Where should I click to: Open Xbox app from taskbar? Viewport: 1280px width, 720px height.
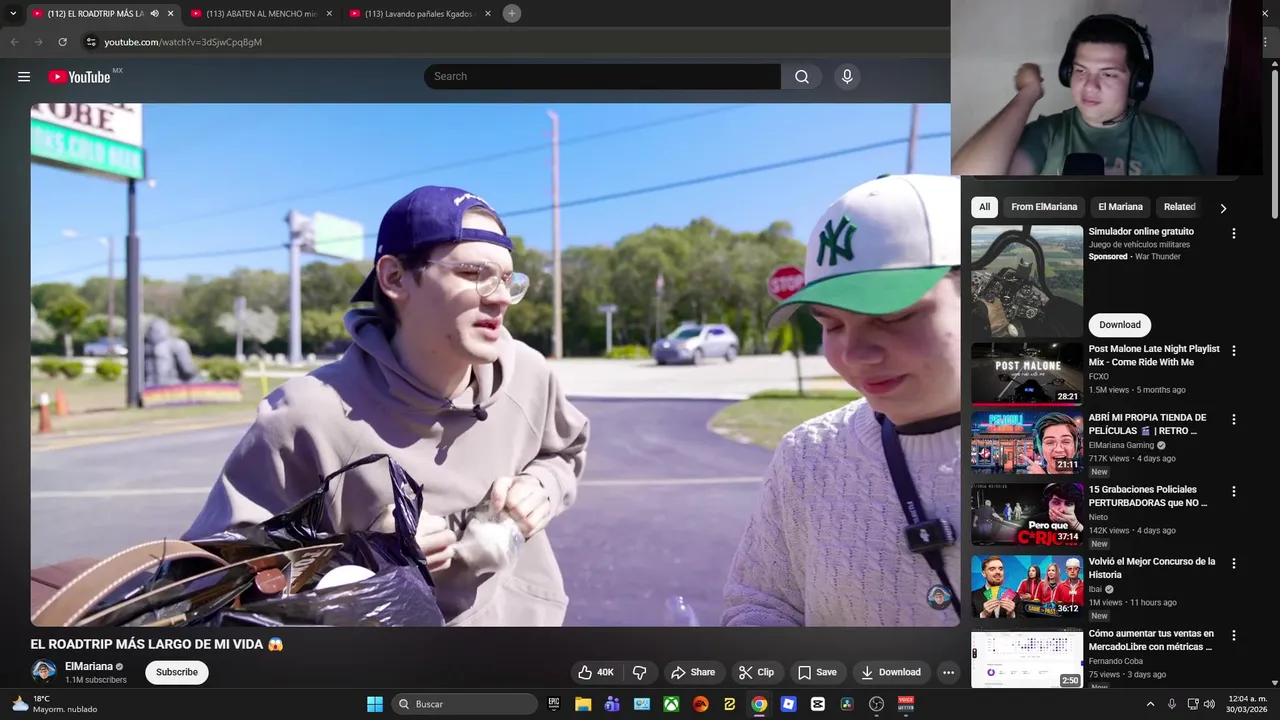pos(671,704)
